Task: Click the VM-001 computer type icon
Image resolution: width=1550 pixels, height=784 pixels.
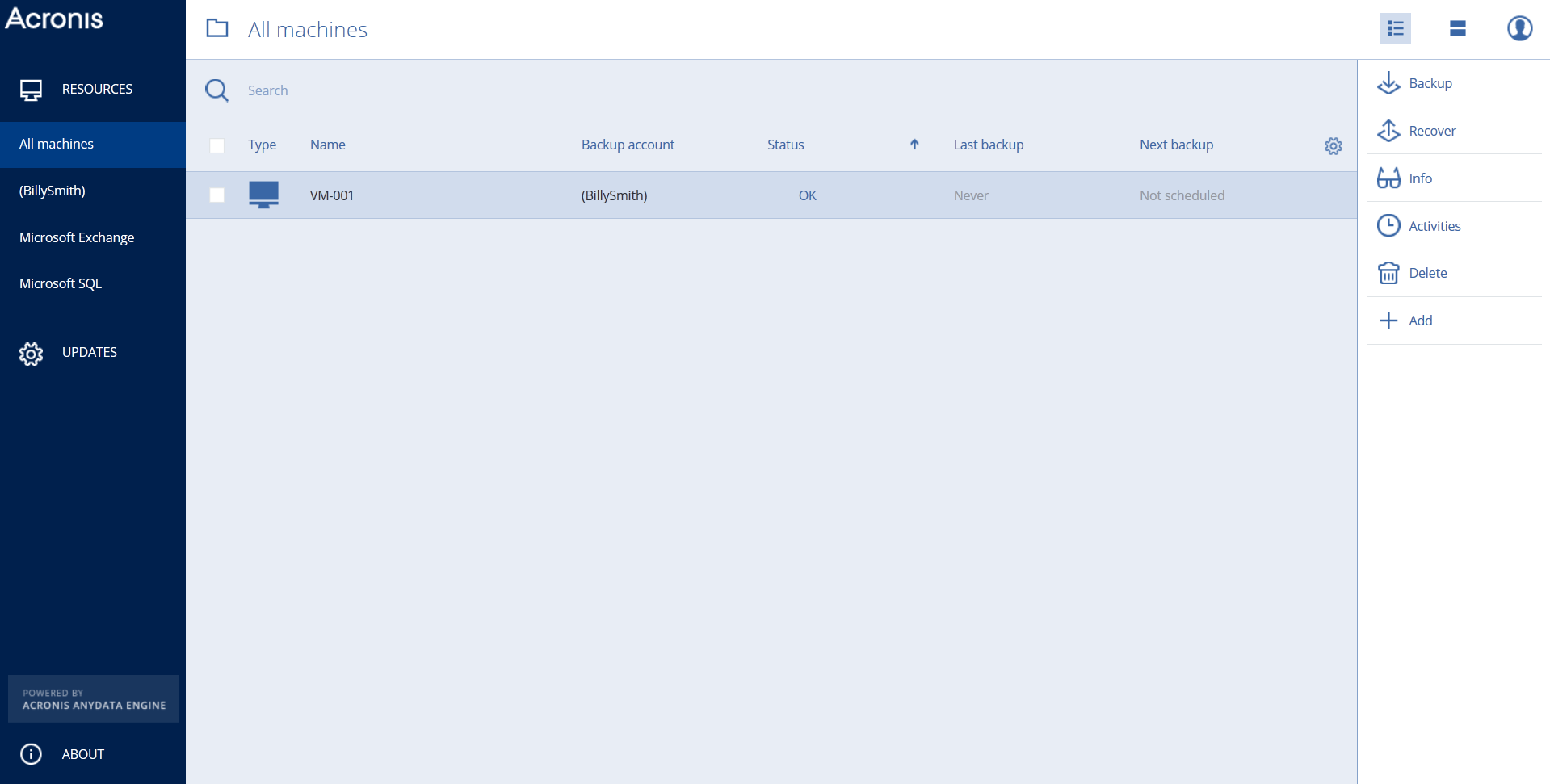Action: point(263,195)
